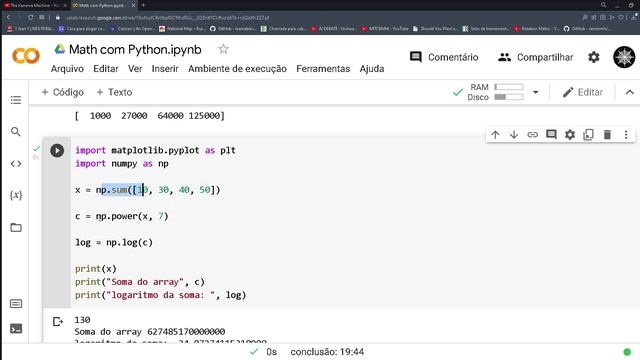The height and width of the screenshot is (360, 640).
Task: Open the table of contents sidebar icon
Action: tap(16, 100)
